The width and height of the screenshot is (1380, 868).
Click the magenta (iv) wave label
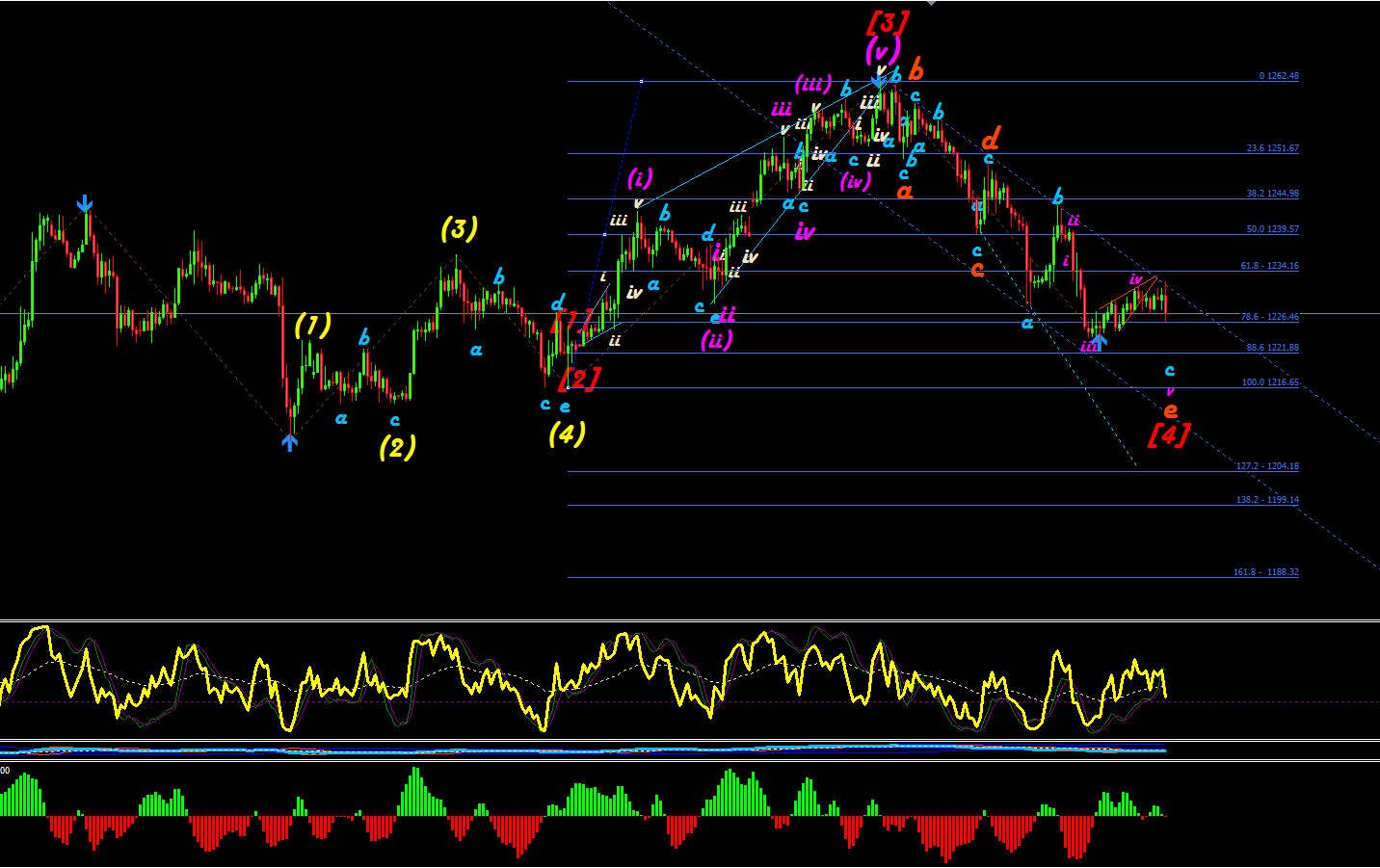tap(855, 180)
